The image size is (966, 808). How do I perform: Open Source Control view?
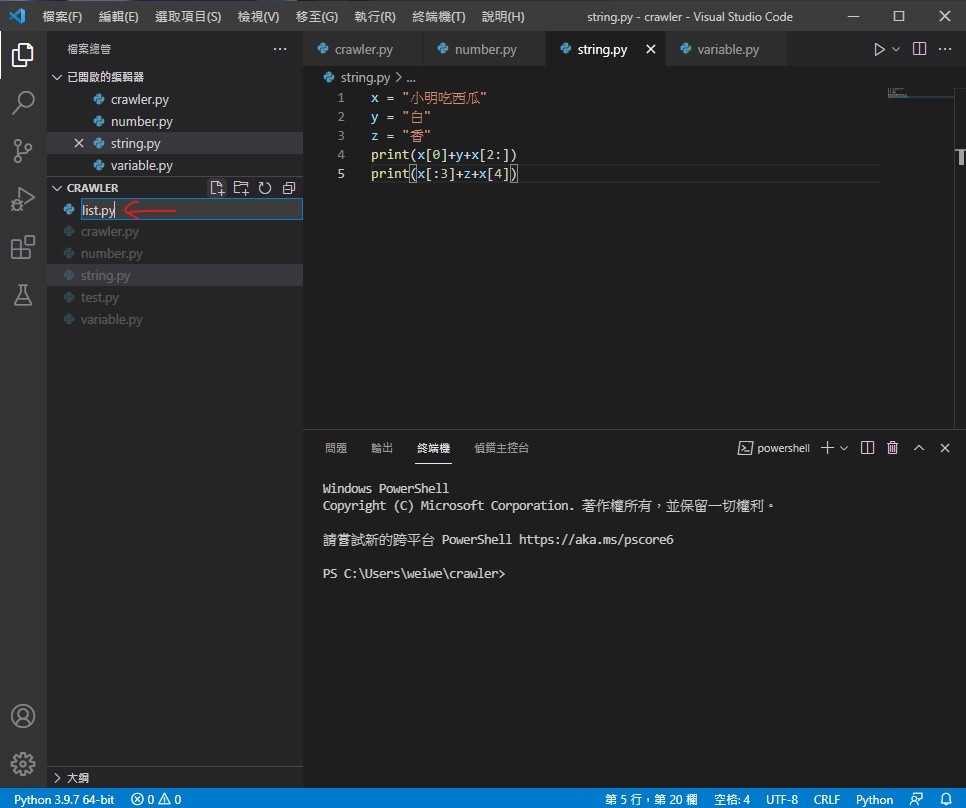pyautogui.click(x=23, y=151)
